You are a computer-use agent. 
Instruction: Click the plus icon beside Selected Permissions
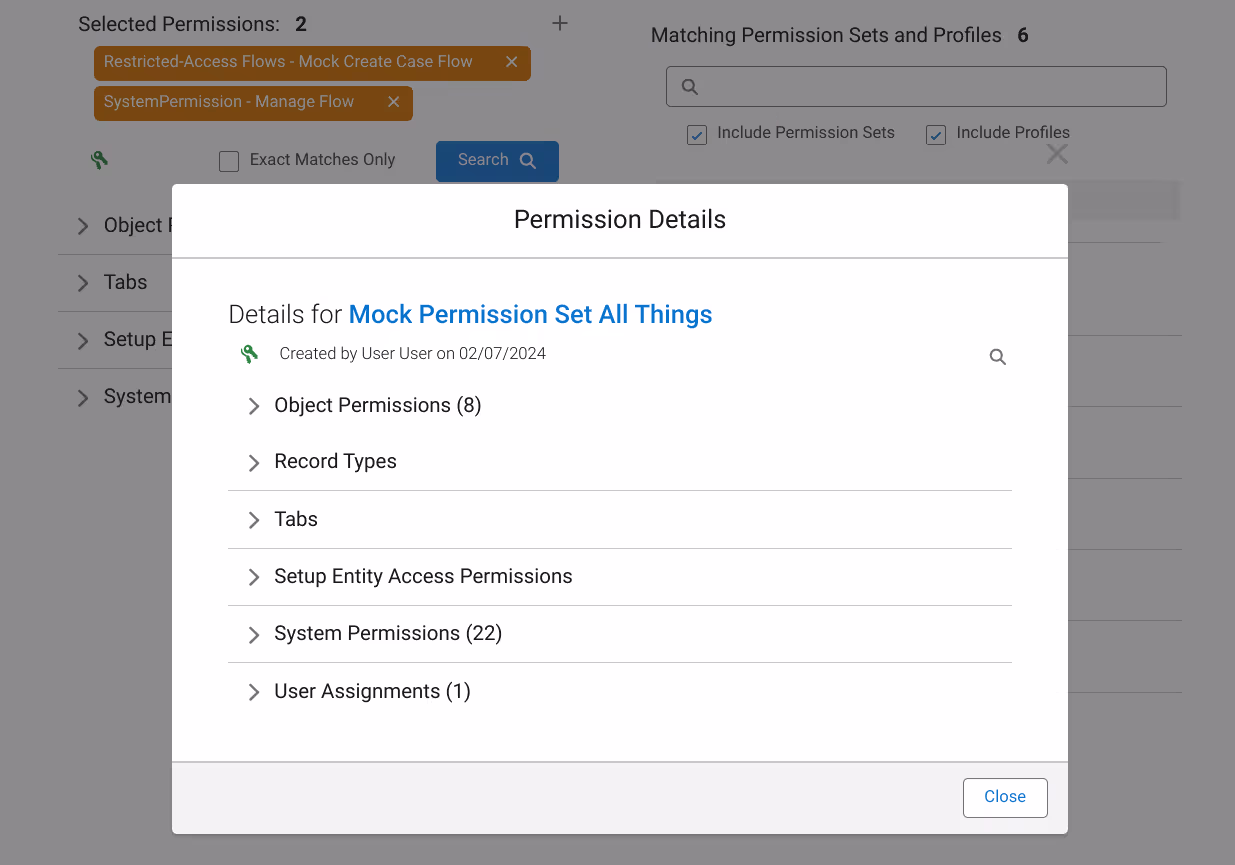[x=560, y=23]
